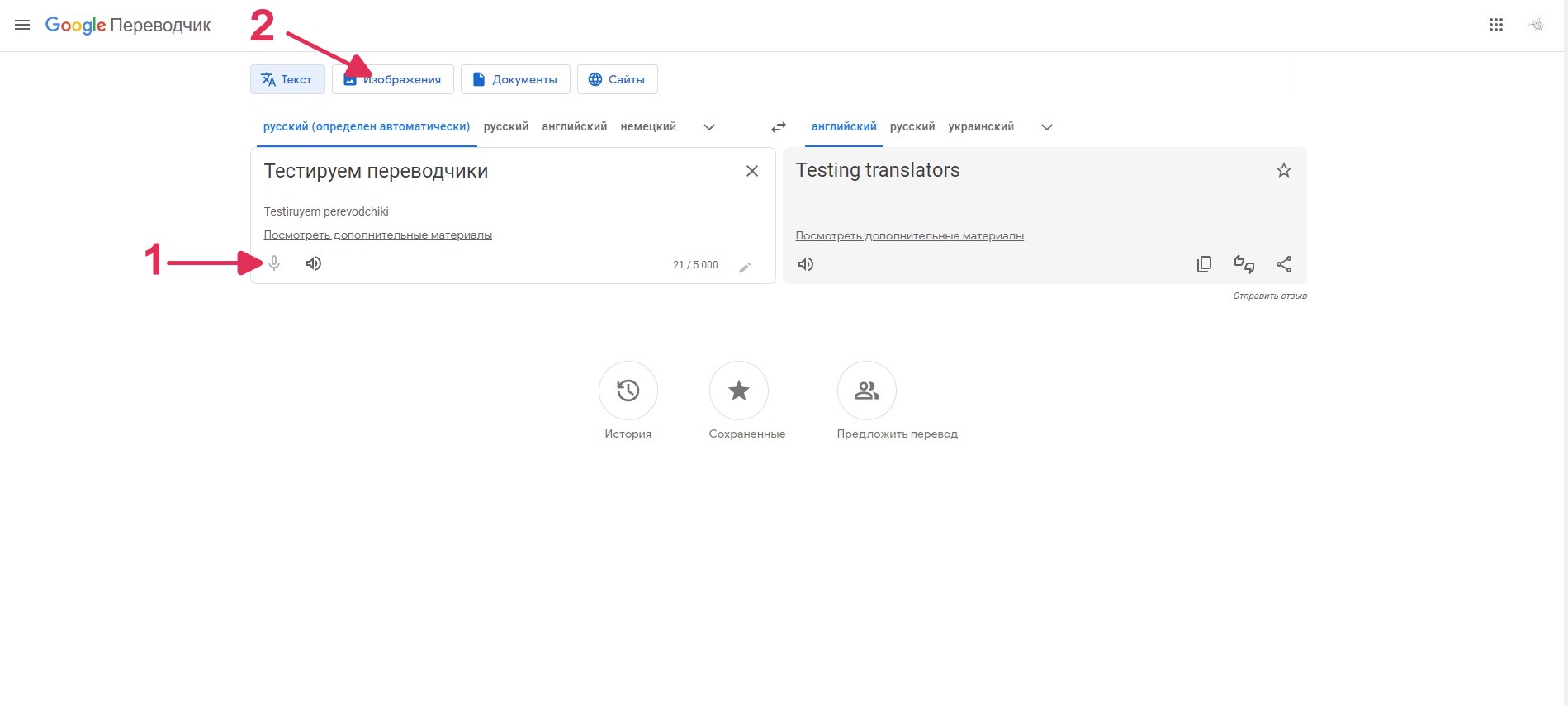
Task: Click the source text Тестируем переводчики
Action: [376, 171]
